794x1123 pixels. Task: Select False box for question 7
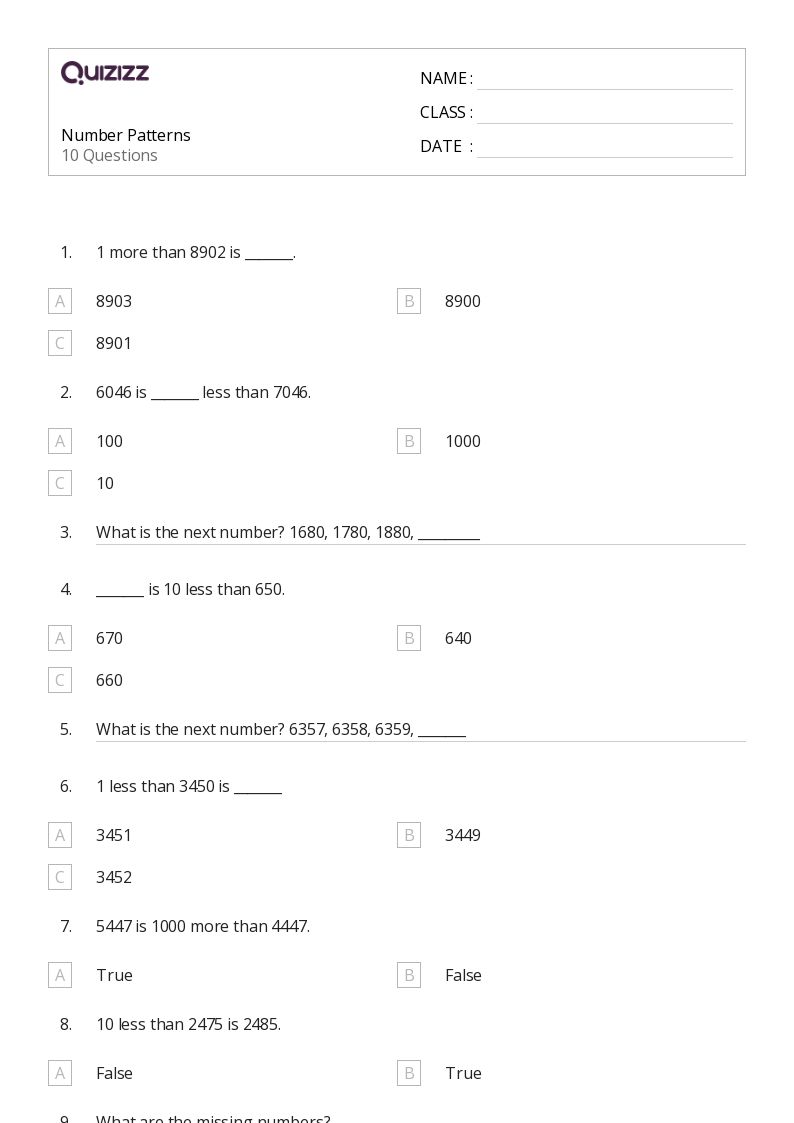point(409,975)
